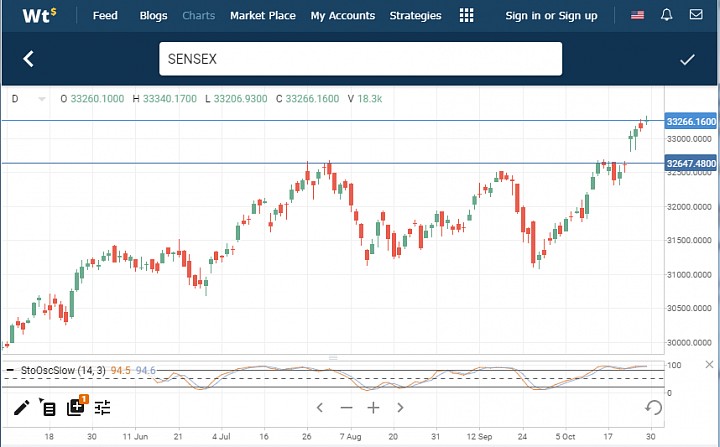Go to My Accounts
Image resolution: width=720 pixels, height=447 pixels.
coord(343,16)
